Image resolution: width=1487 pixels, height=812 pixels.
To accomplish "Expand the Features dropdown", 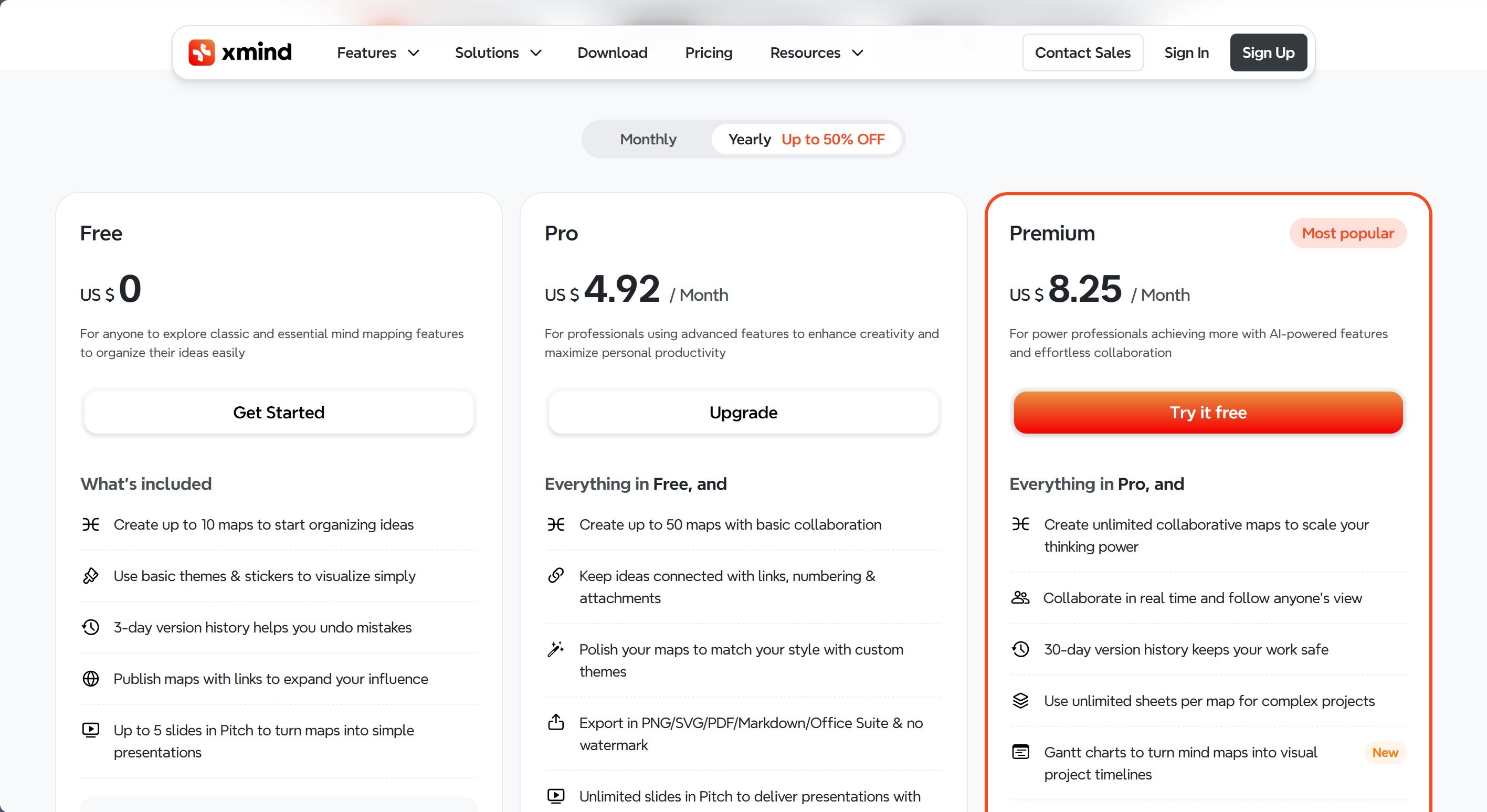I will pyautogui.click(x=377, y=52).
